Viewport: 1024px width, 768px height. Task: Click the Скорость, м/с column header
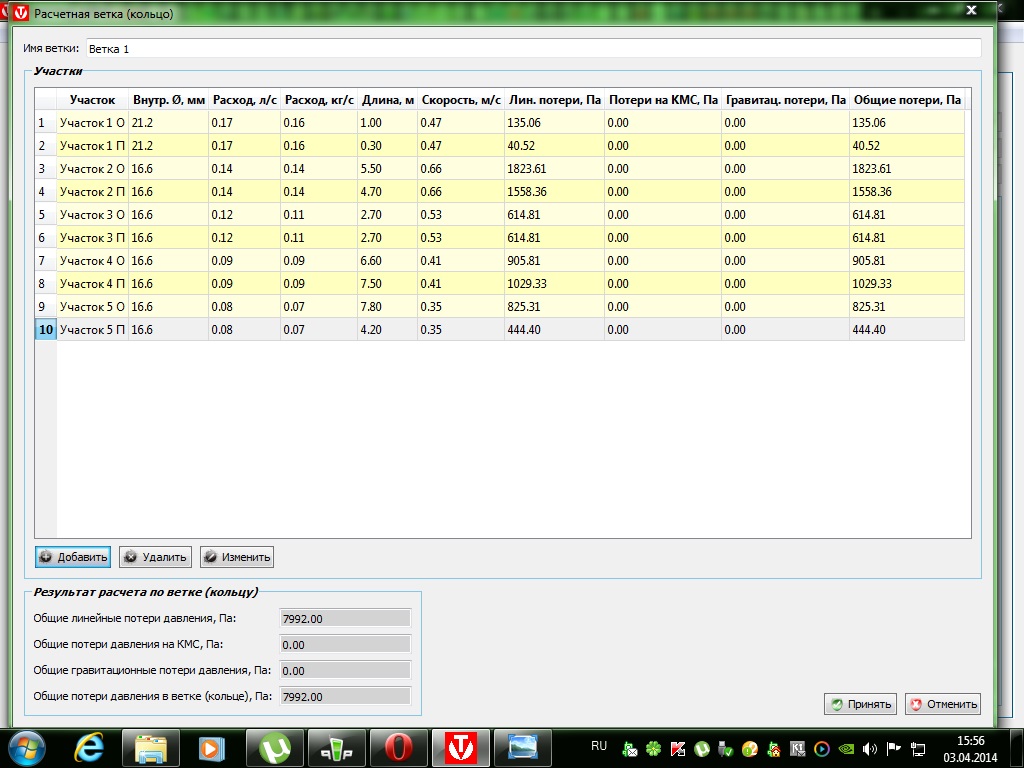[461, 100]
